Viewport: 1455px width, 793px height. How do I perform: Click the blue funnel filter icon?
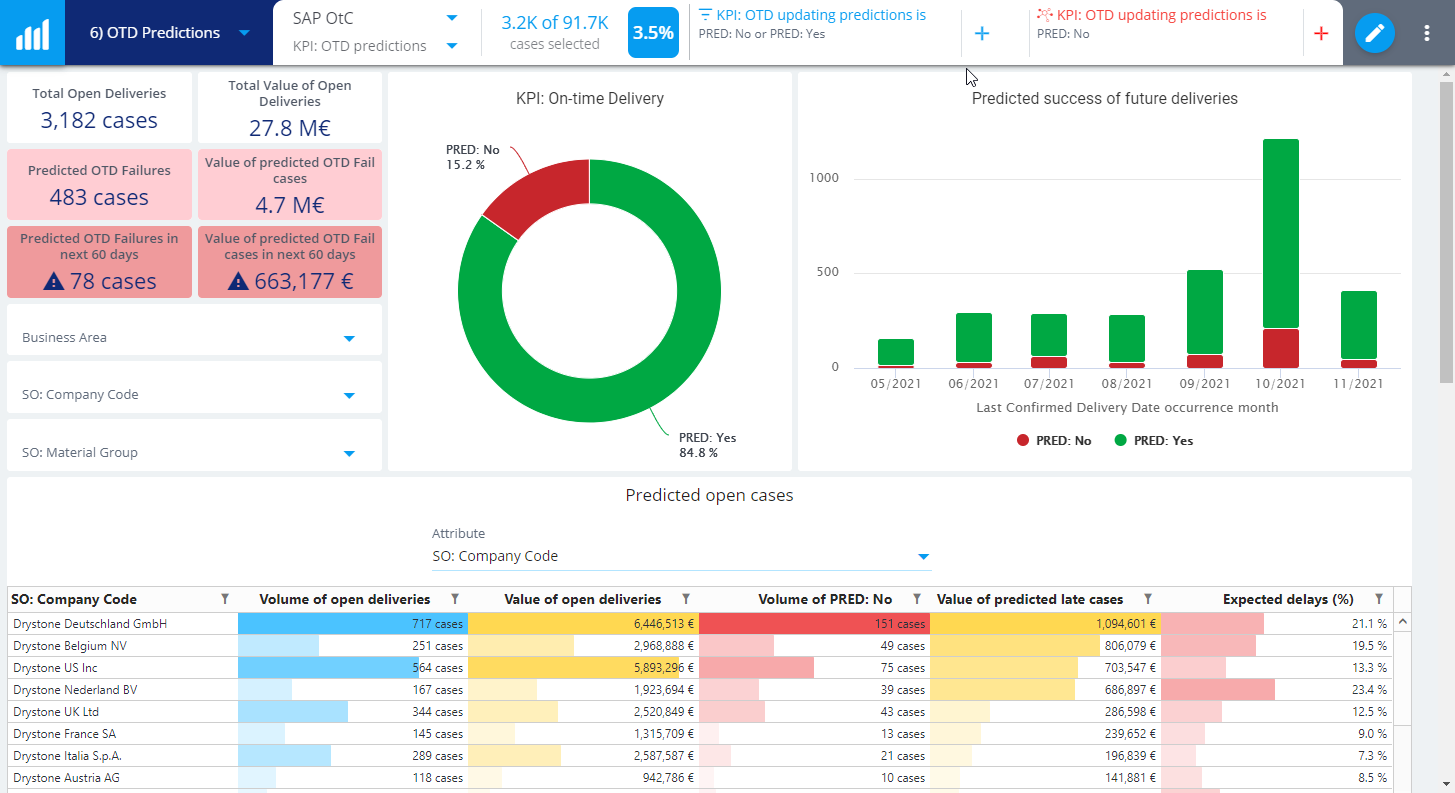tap(706, 15)
